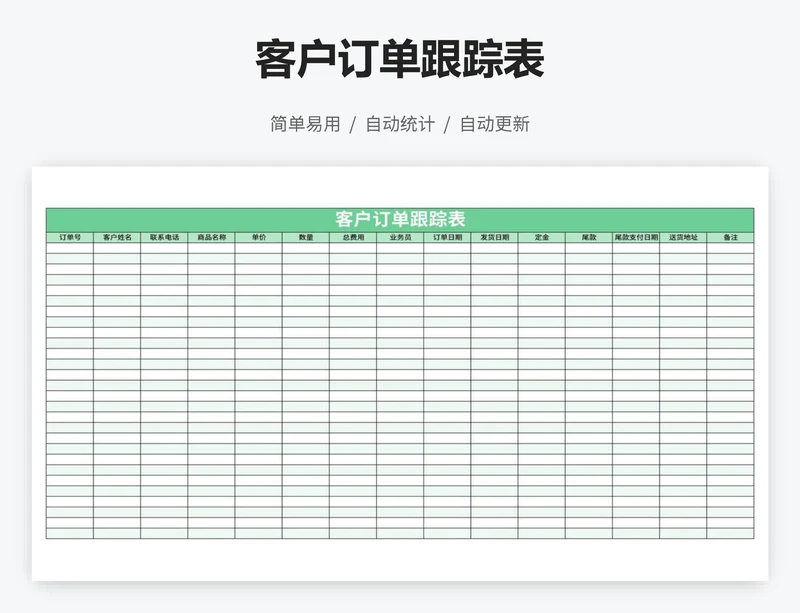800x613 pixels.
Task: Click the subtitle text 简单易用
Action: point(305,124)
